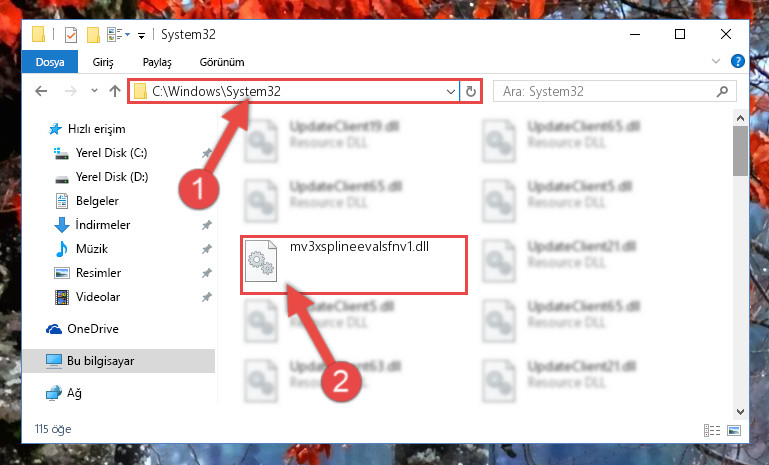The width and height of the screenshot is (769, 465).
Task: Expand the address bar history dropdown
Action: coord(451,91)
